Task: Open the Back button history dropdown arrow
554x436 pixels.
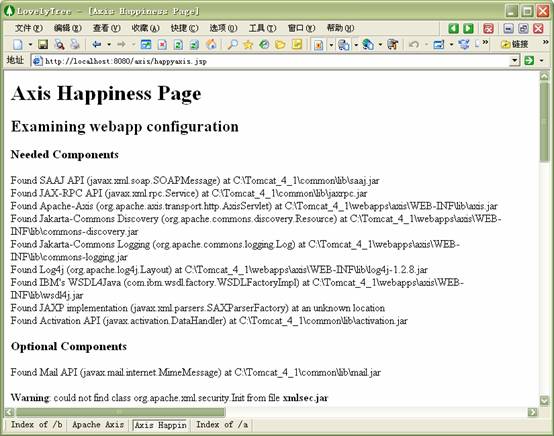Action: pos(109,45)
